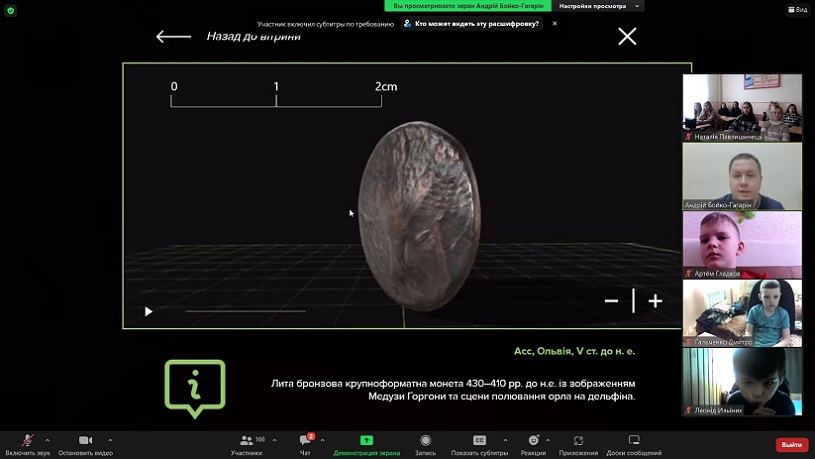Select Андрій Бойко-Гагарін video thumbnail

click(x=742, y=177)
